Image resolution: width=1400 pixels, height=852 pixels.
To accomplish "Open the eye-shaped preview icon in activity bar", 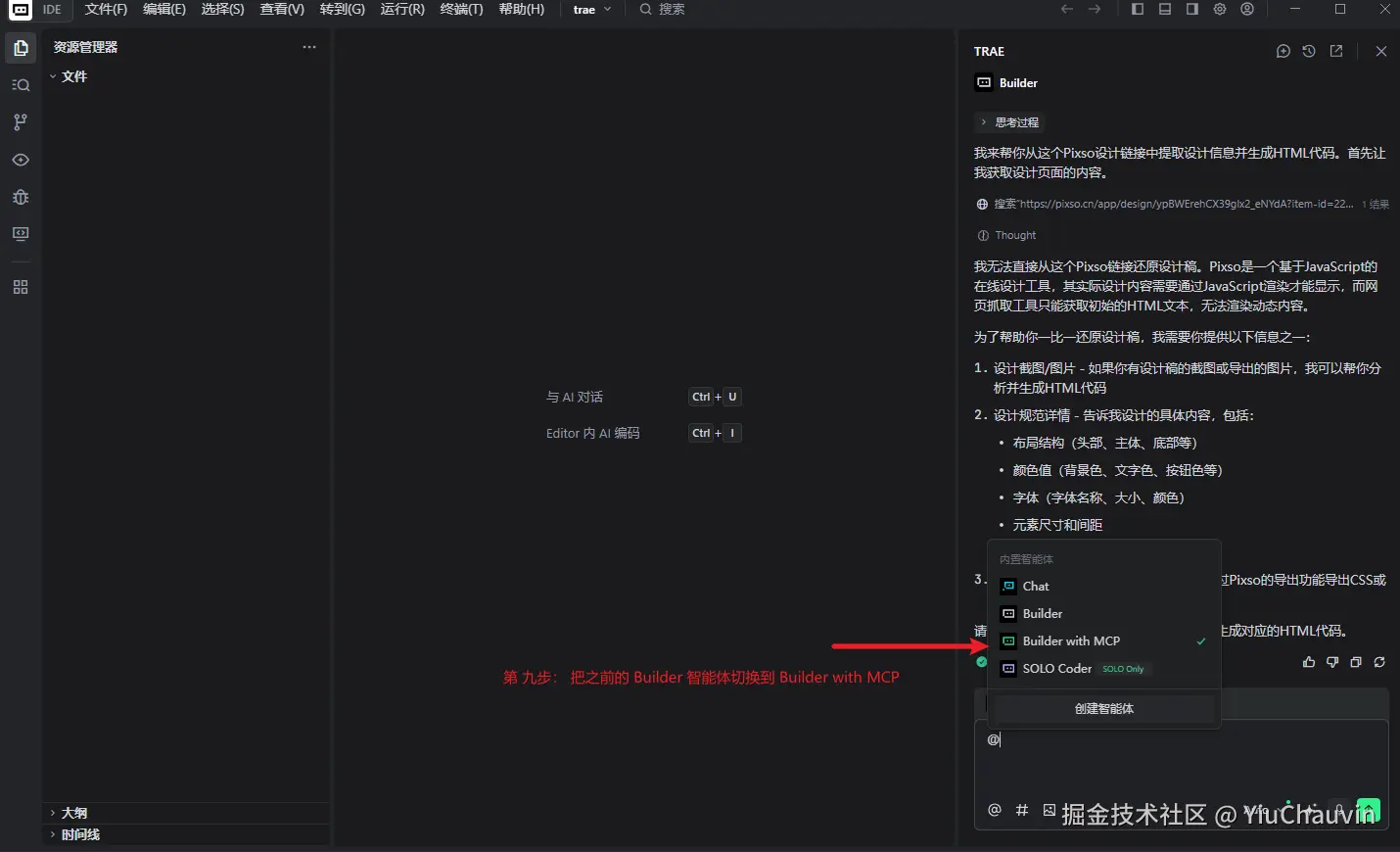I will tap(21, 160).
